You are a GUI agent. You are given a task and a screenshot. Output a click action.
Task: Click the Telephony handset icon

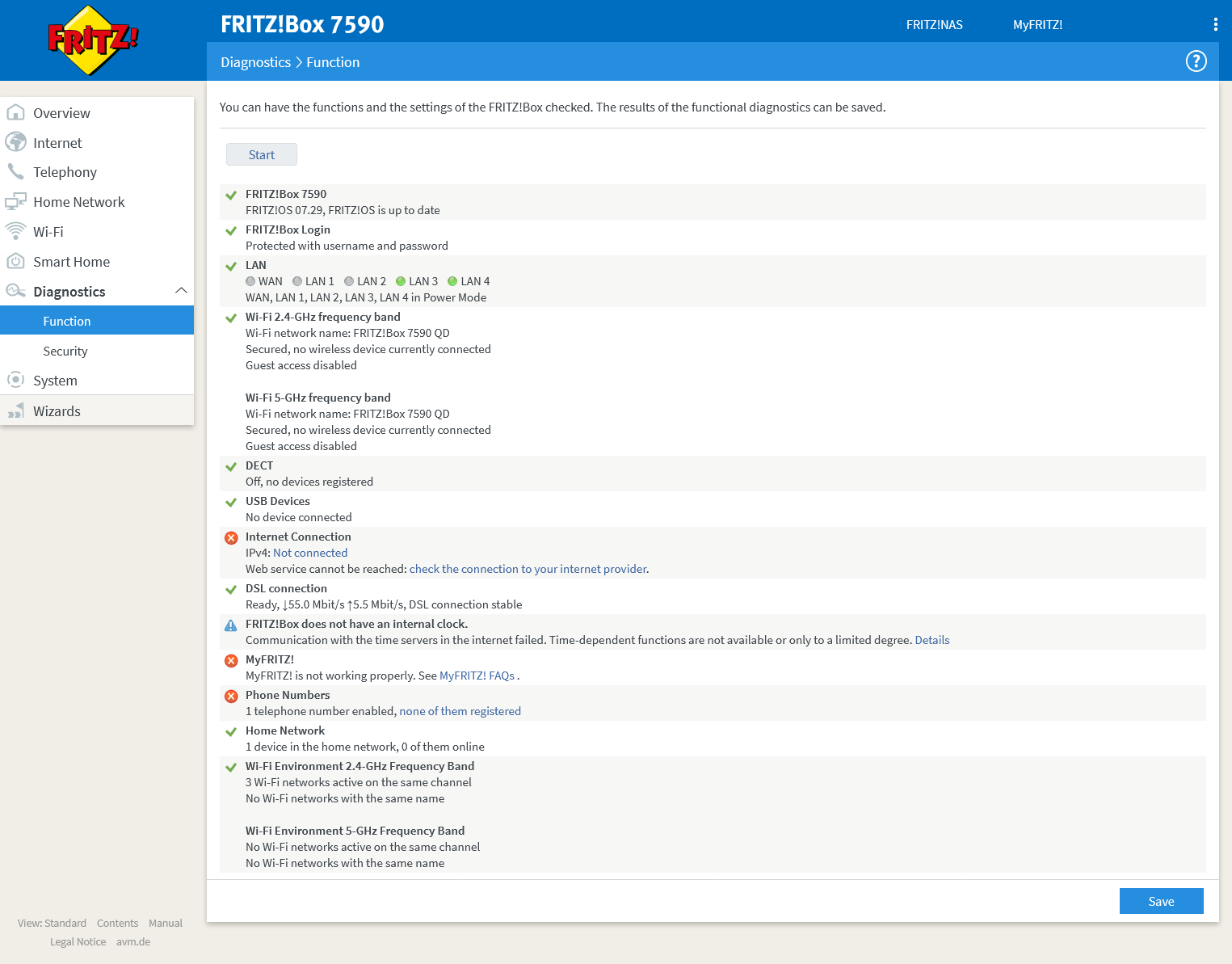coord(15,171)
